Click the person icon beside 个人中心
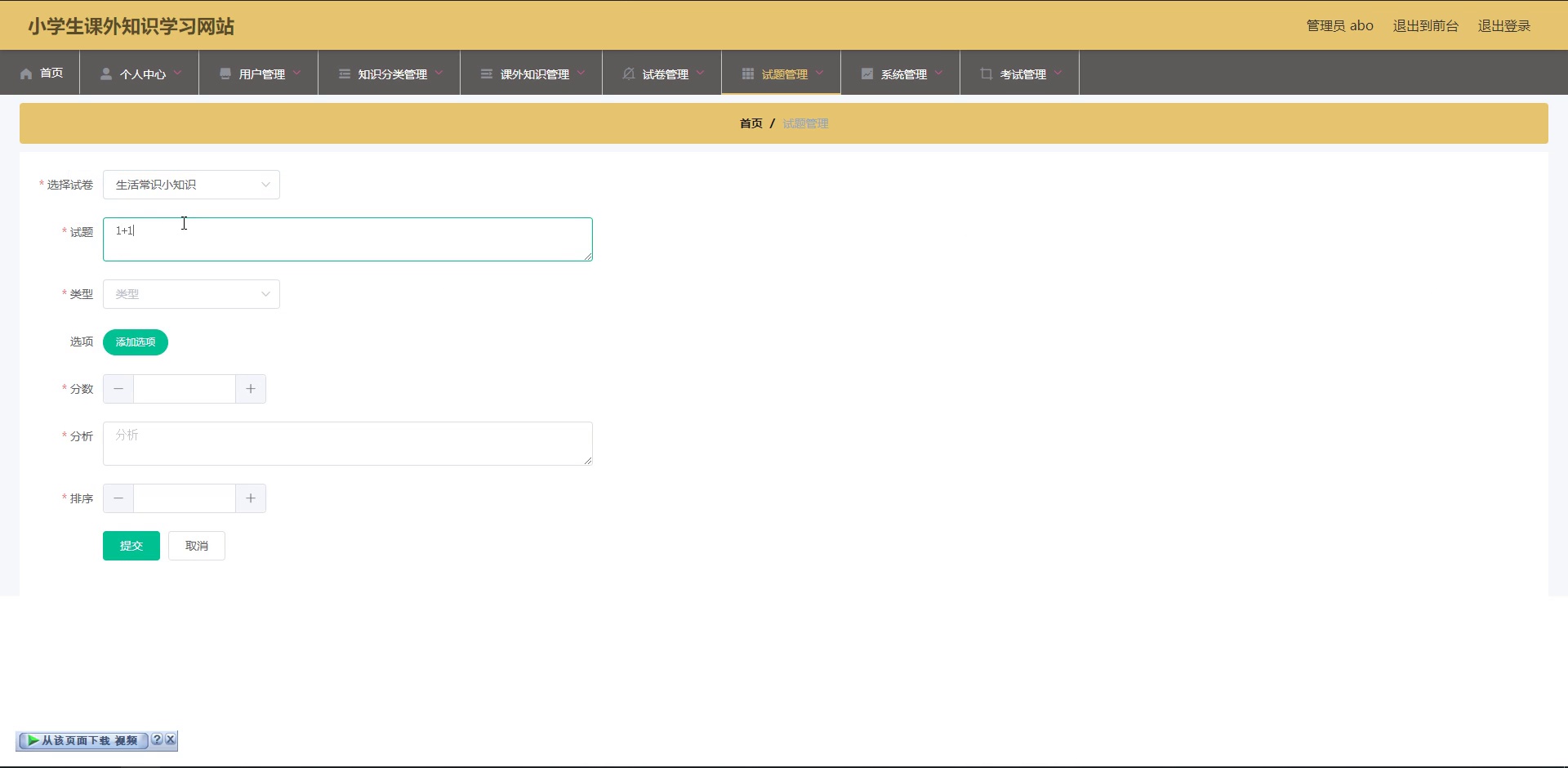 tap(106, 74)
